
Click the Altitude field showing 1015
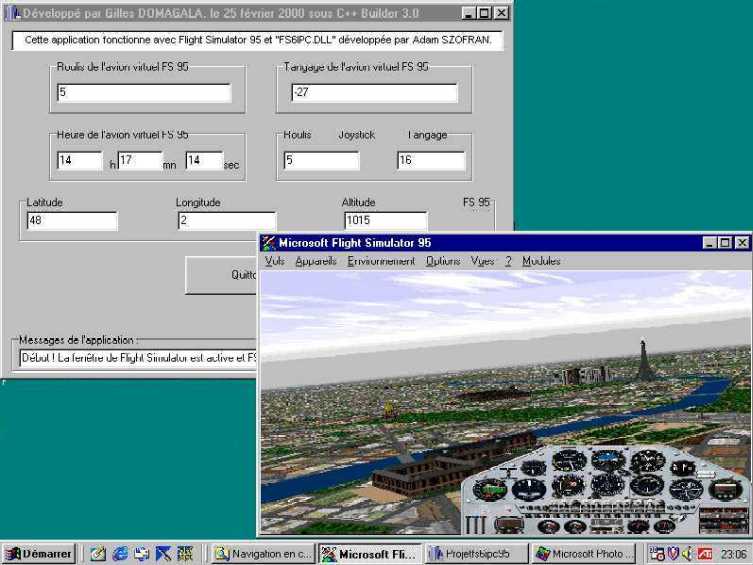pos(385,221)
